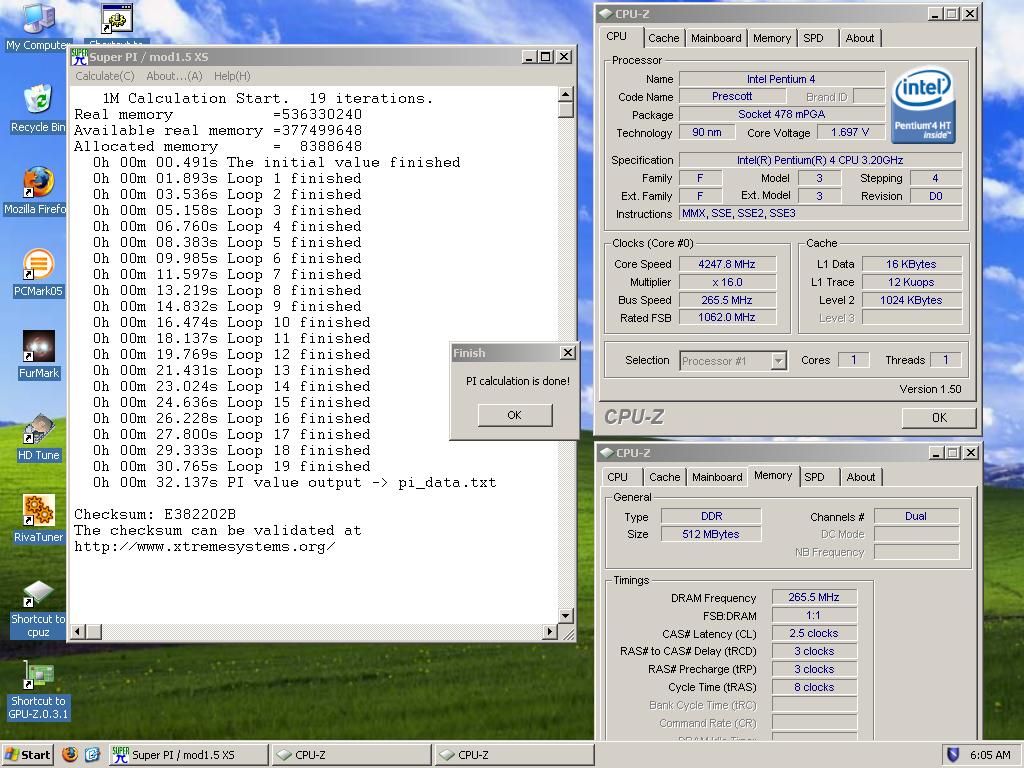Image resolution: width=1024 pixels, height=768 pixels.
Task: Click the xtremesystems.org URL text
Action: [x=204, y=547]
